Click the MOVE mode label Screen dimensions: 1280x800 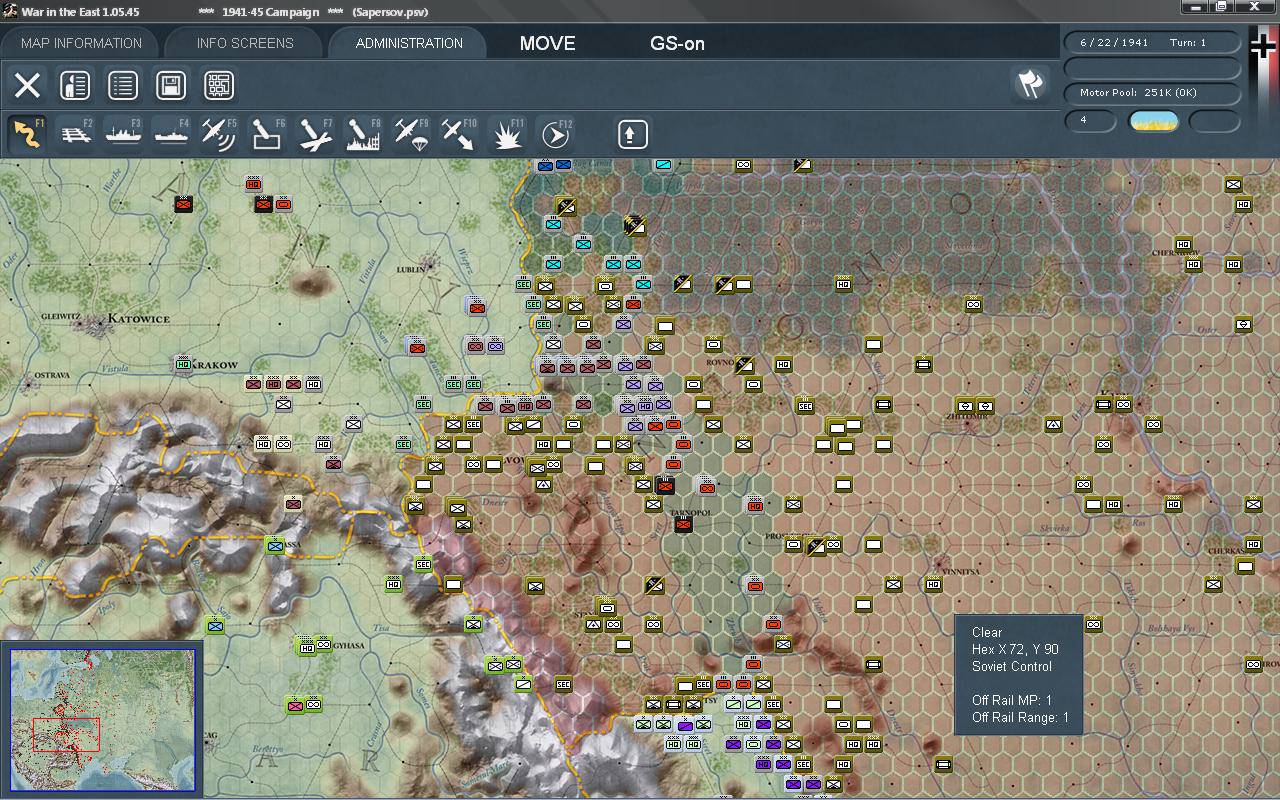tap(547, 43)
